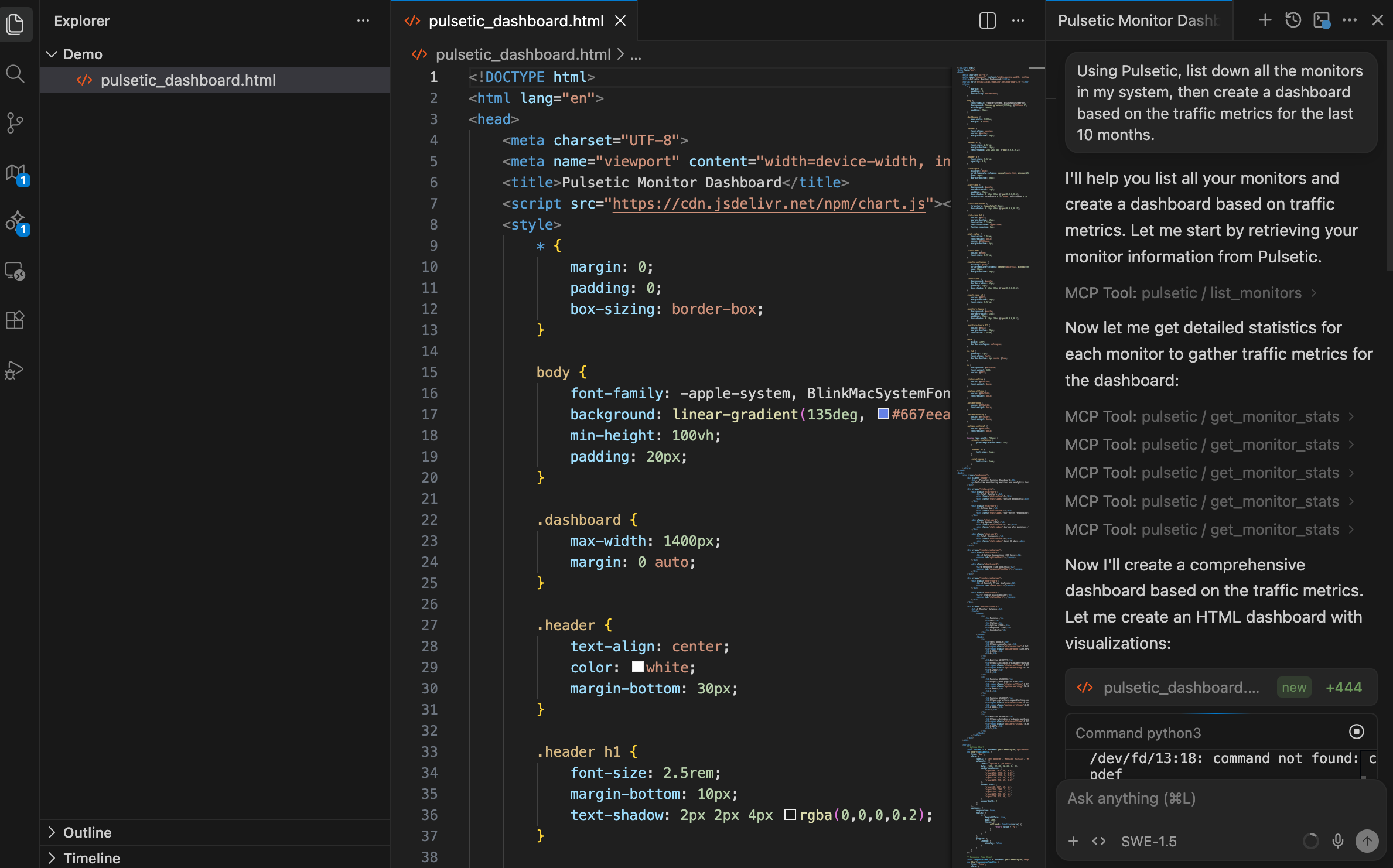Toggle microphone dictation in chat input
The width and height of the screenshot is (1393, 868).
[1337, 840]
